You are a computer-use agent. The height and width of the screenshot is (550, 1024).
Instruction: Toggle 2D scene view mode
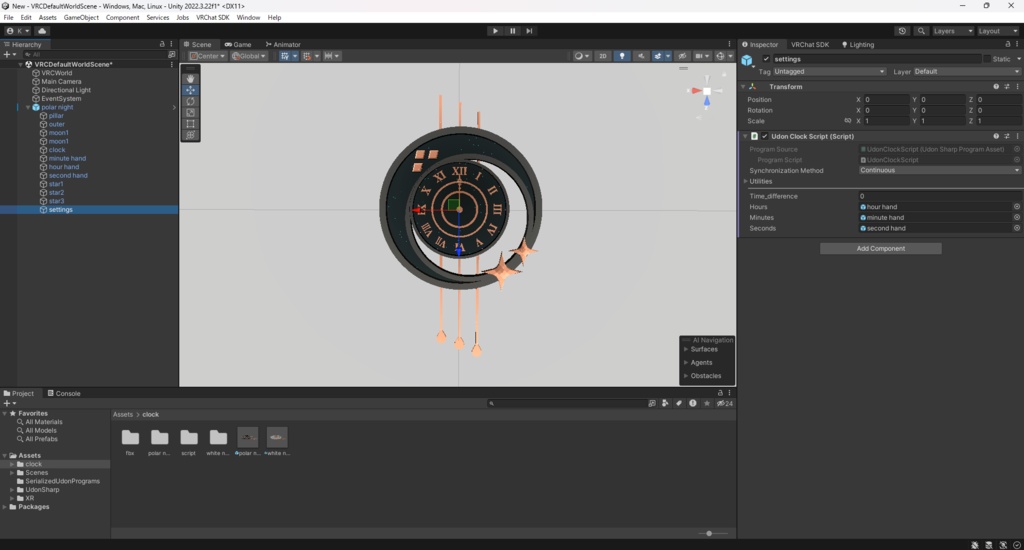pos(603,56)
